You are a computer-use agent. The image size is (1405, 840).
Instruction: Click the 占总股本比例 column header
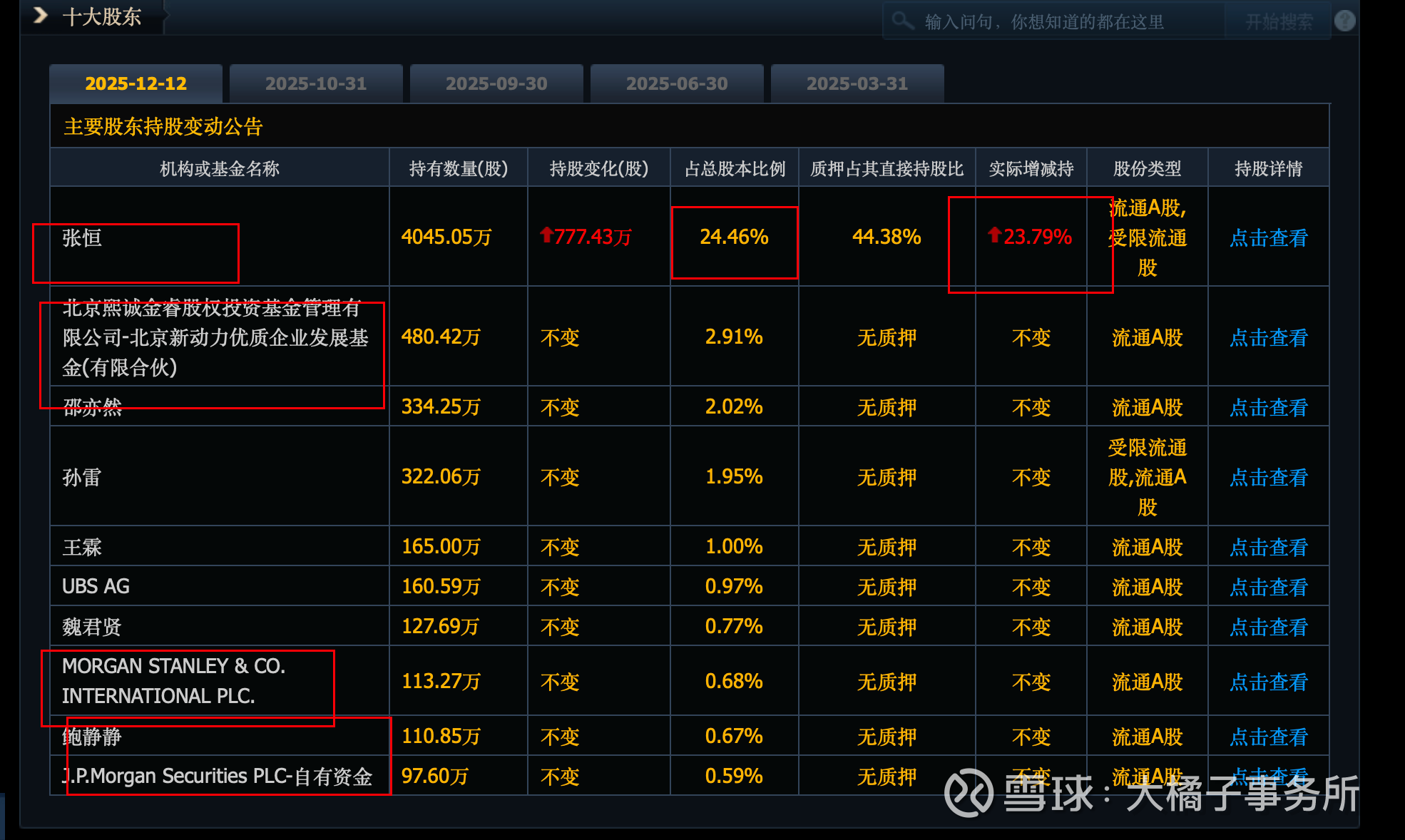735,169
